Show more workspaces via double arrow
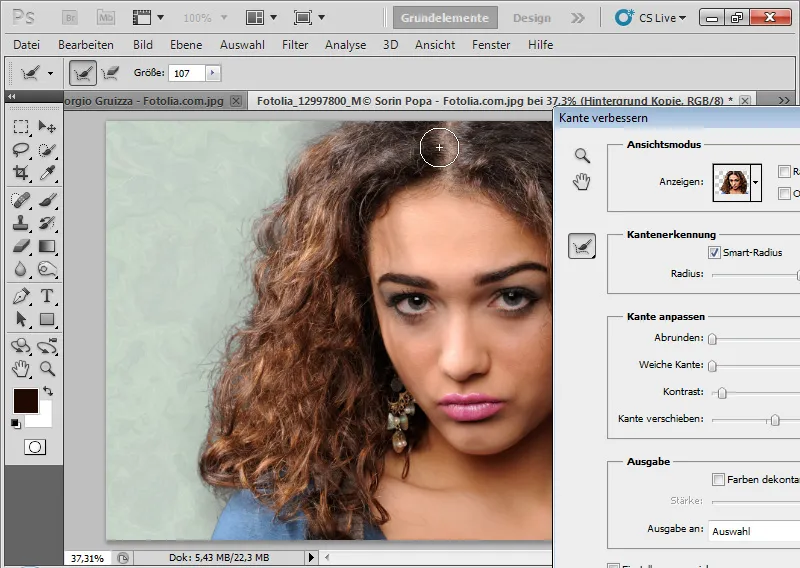 tap(578, 18)
